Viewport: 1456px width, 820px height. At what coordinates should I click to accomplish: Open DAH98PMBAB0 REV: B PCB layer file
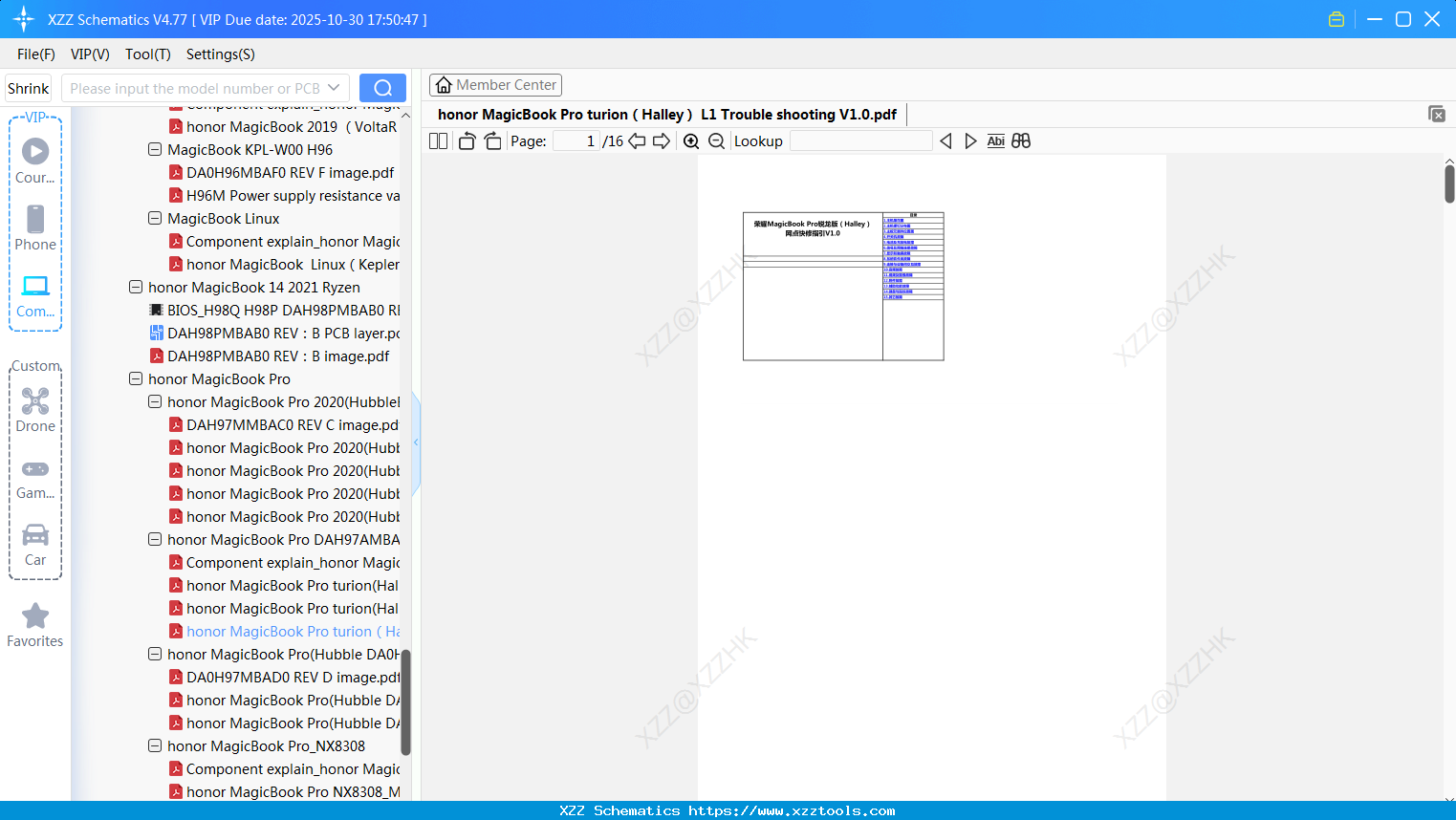coord(274,334)
